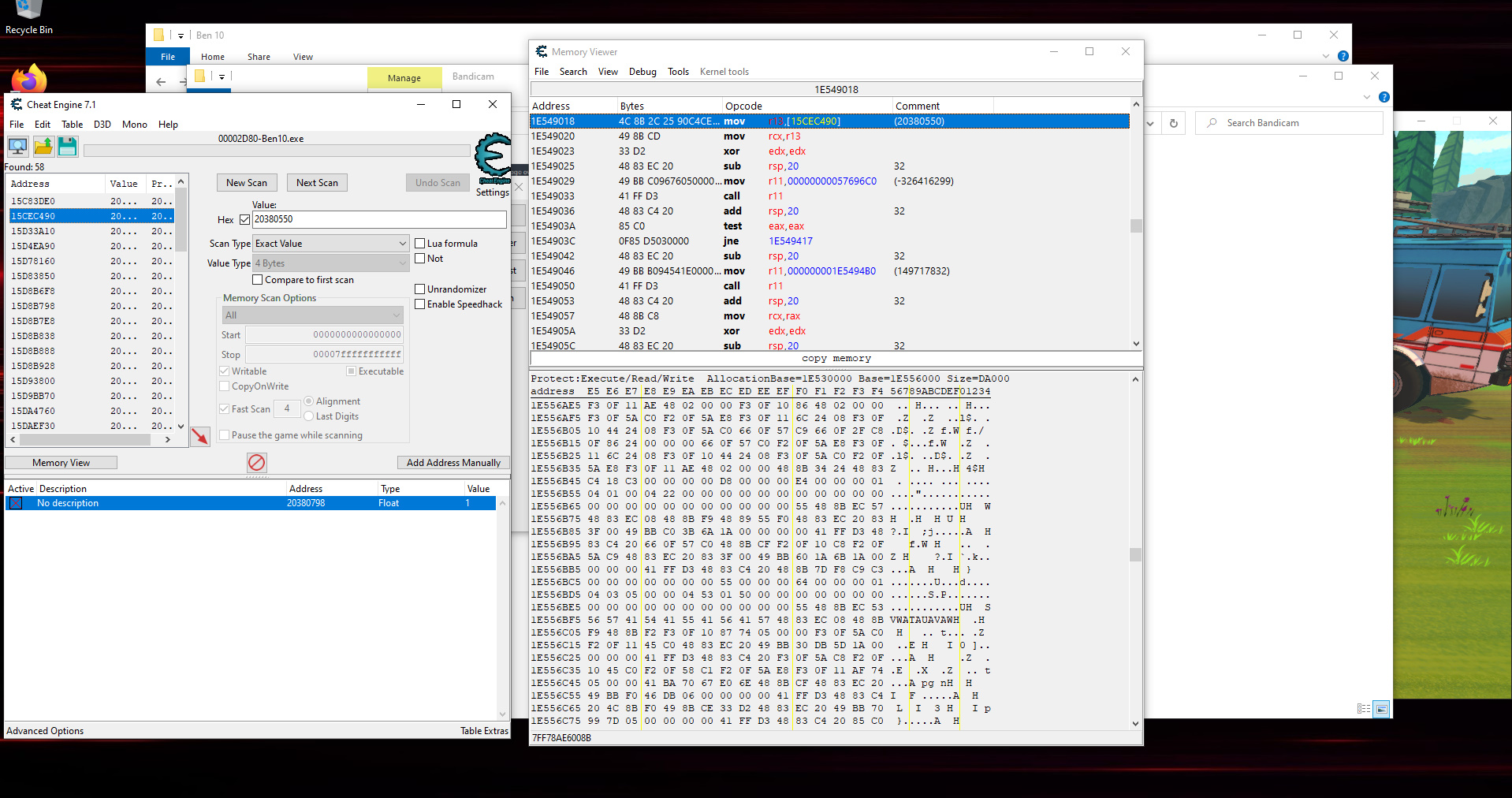Open the address bar history dropdown in Bandicam Explorer
This screenshot has width=1512, height=798.
1150,123
